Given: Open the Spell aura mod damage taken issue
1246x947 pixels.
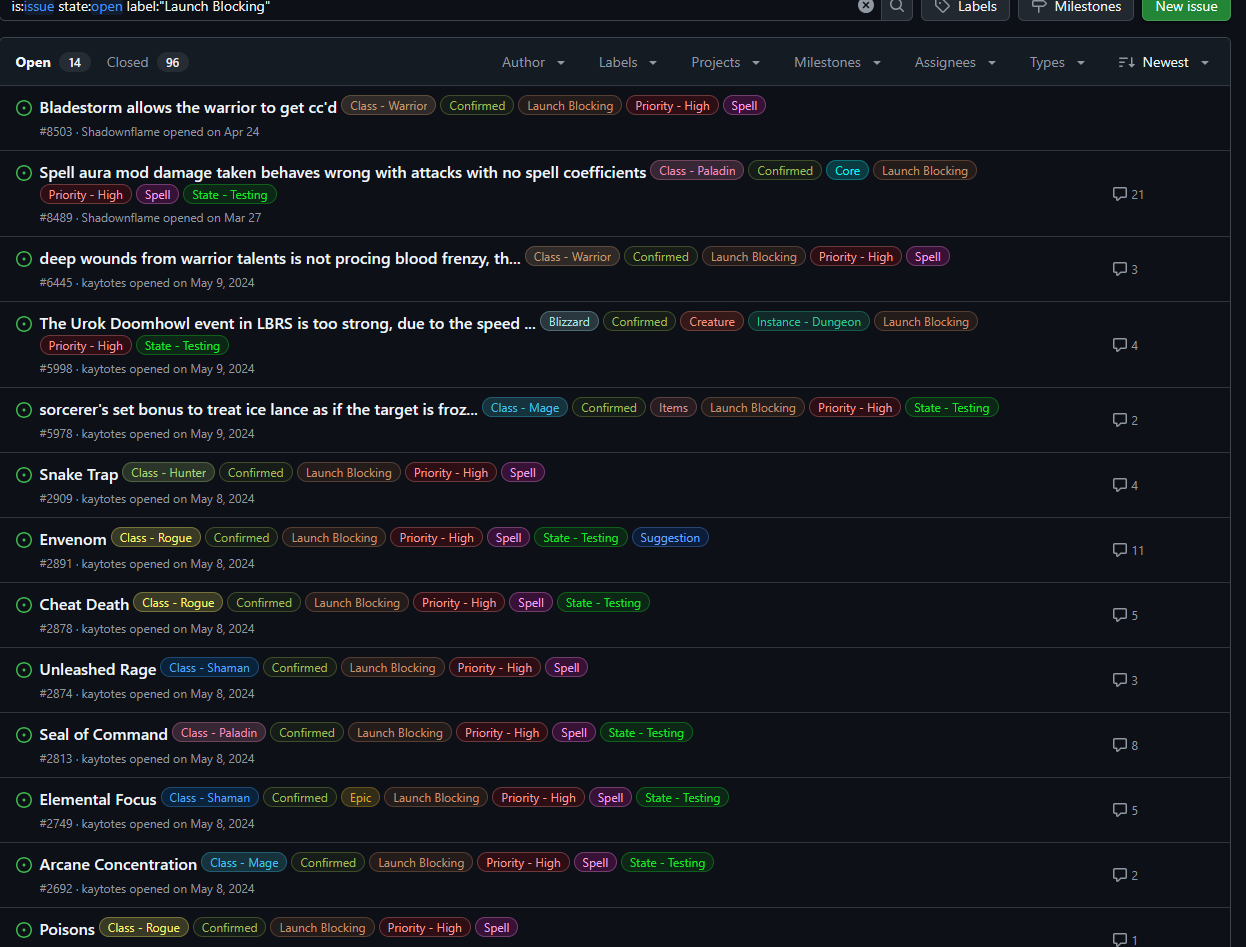Looking at the screenshot, I should [x=343, y=173].
